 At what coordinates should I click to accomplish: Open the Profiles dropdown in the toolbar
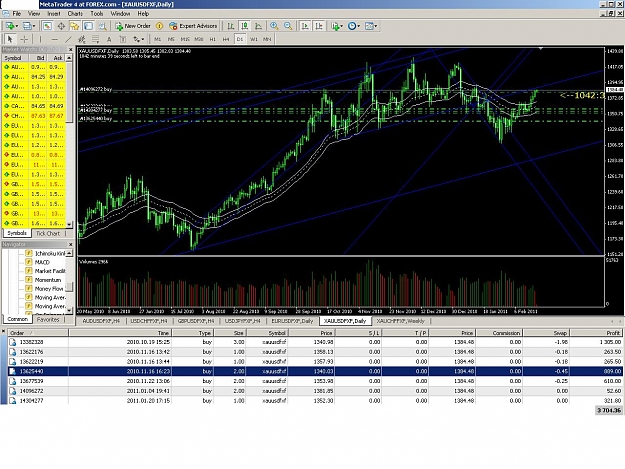[x=29, y=26]
